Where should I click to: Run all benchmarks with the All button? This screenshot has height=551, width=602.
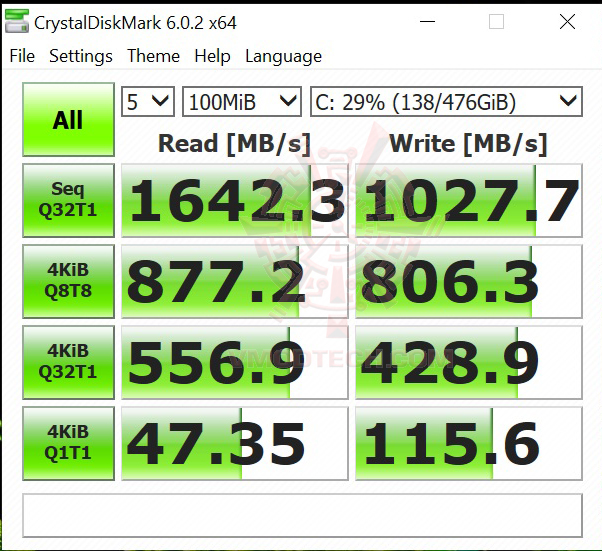point(68,119)
